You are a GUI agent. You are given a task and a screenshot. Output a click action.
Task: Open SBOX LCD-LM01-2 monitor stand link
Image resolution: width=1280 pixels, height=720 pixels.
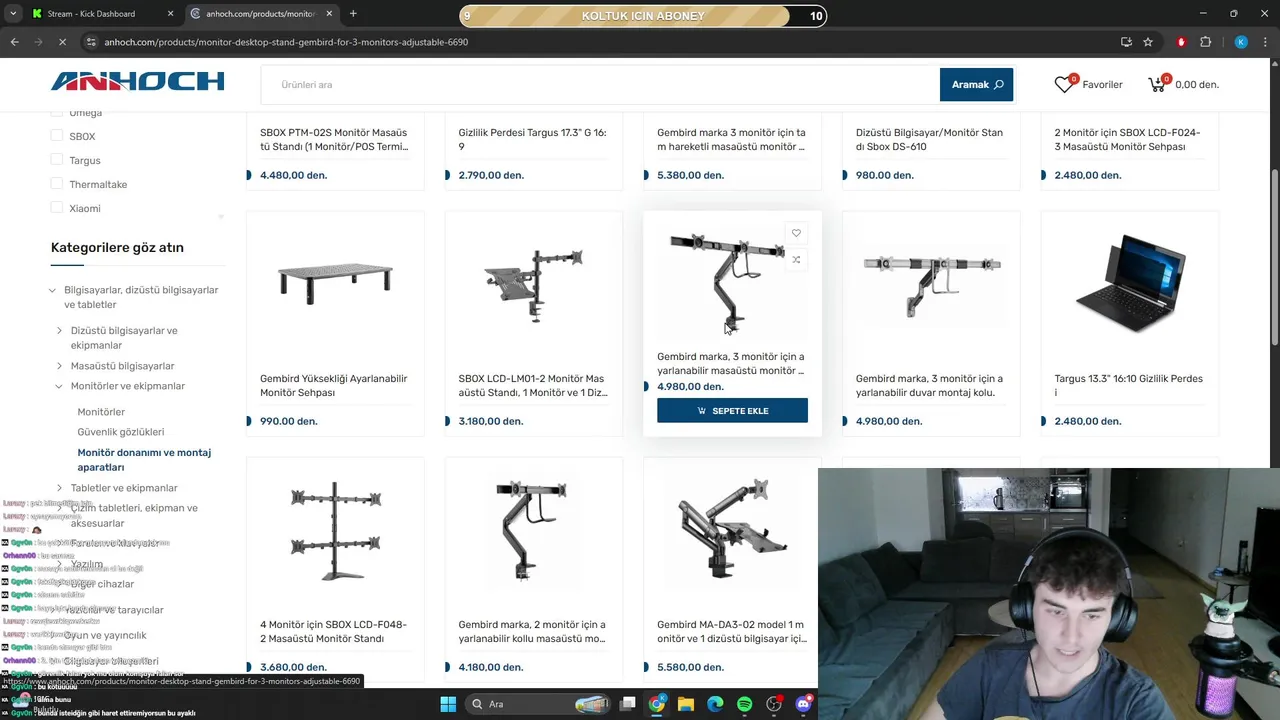[532, 386]
